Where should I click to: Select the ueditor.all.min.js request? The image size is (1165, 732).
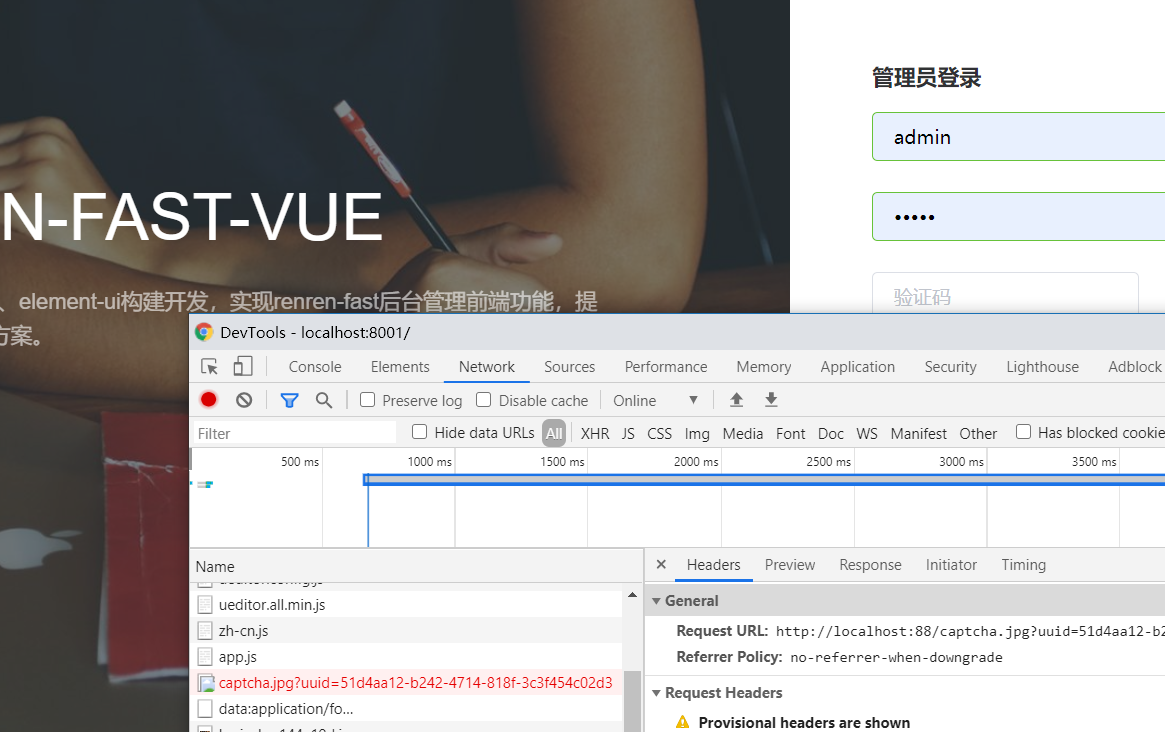(406, 605)
